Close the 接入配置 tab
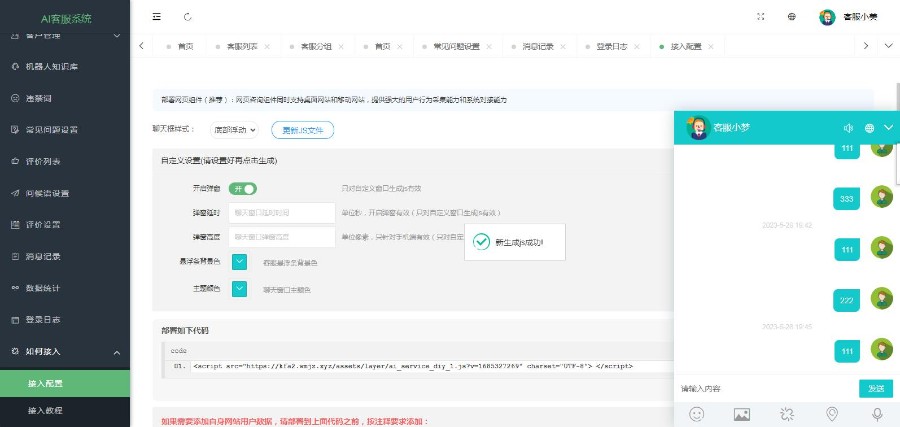 point(711,46)
